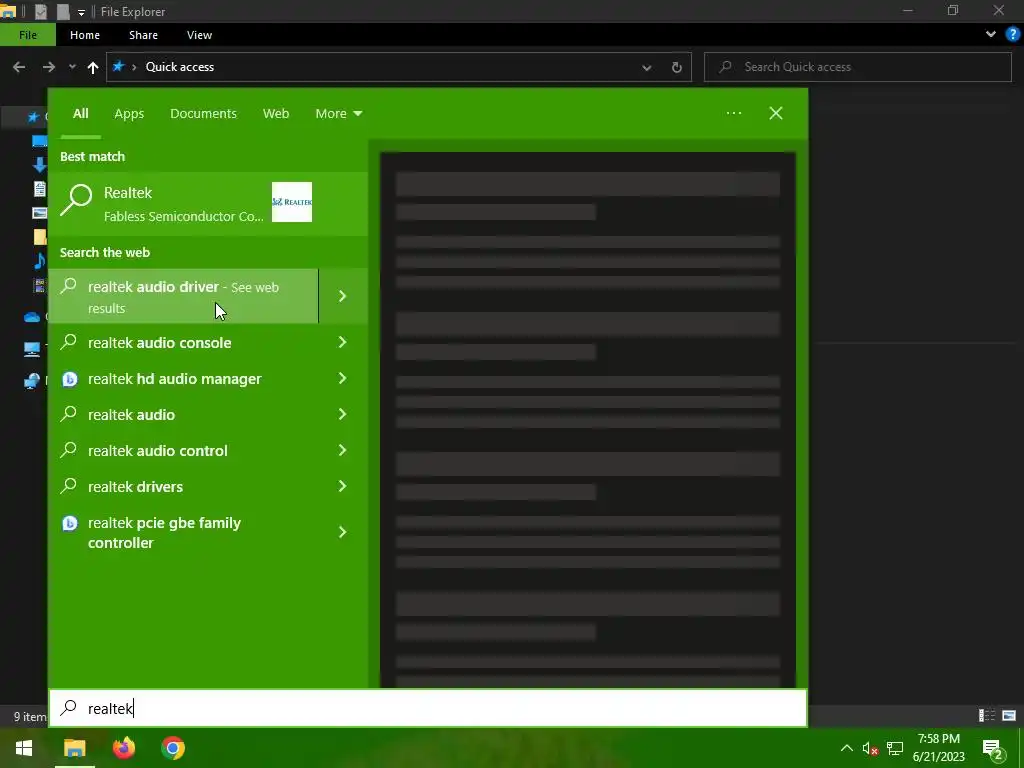This screenshot has height=768, width=1024.
Task: Switch to details view layout
Action: (x=987, y=716)
